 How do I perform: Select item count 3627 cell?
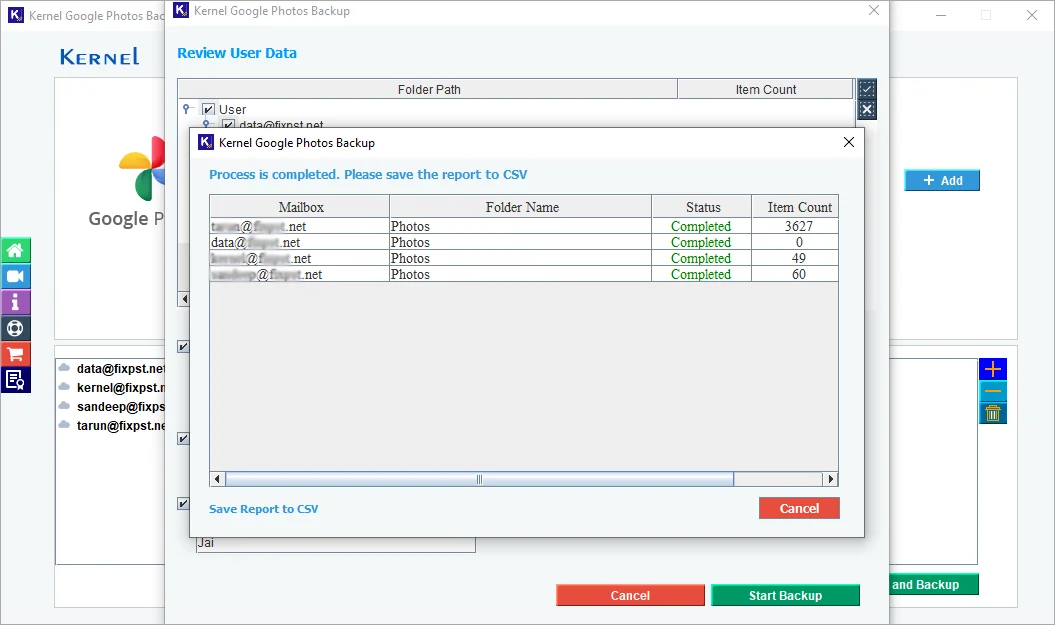795,226
